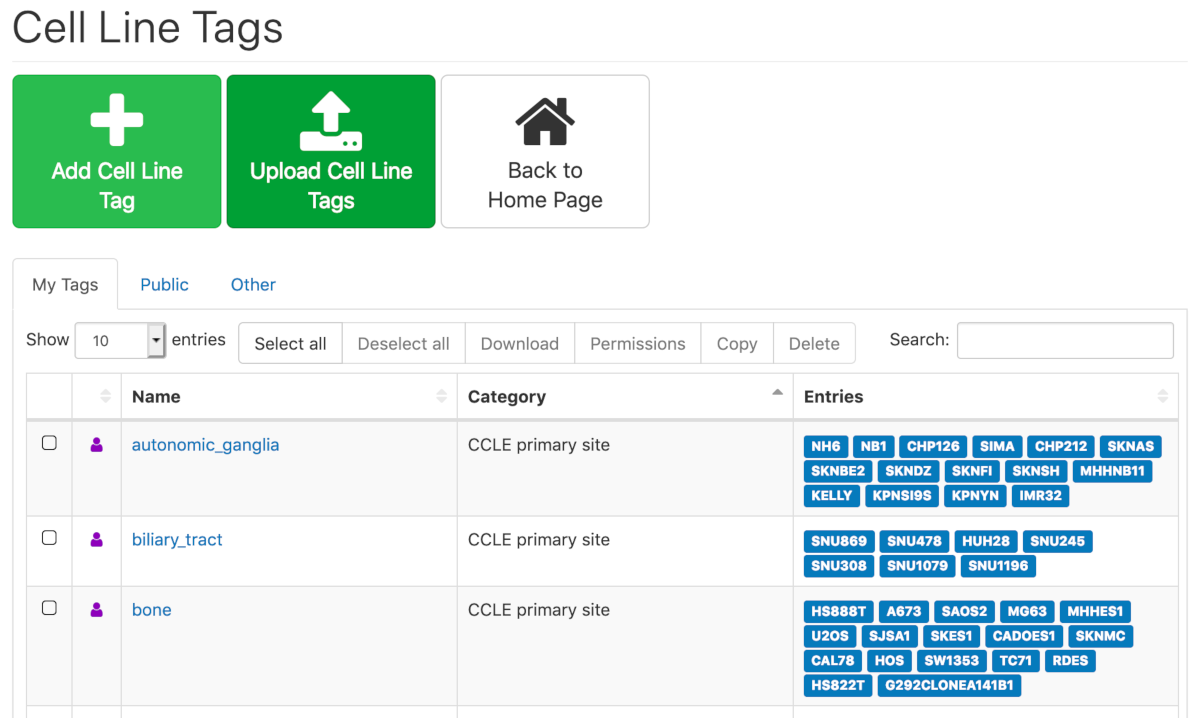Click inside the Search input field
Viewport: 1200px width, 718px height.
[x=1064, y=340]
